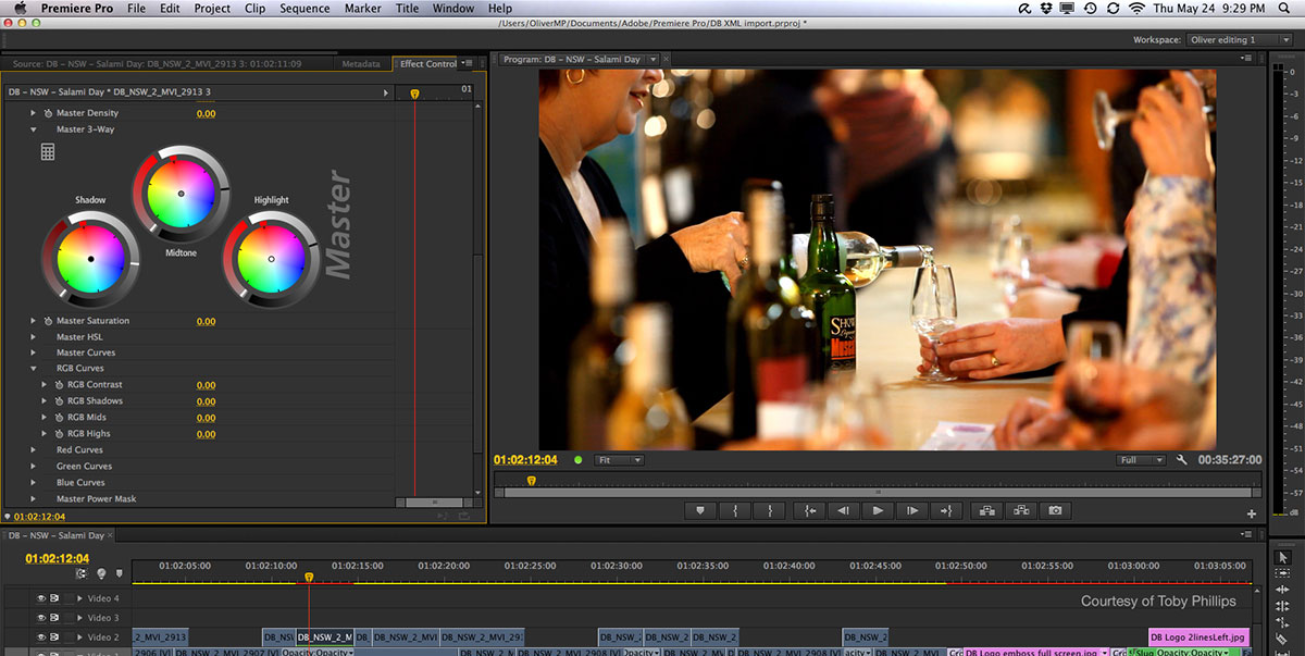Toggle the RGB Mids stopwatch
This screenshot has height=656, width=1305.
pos(59,417)
